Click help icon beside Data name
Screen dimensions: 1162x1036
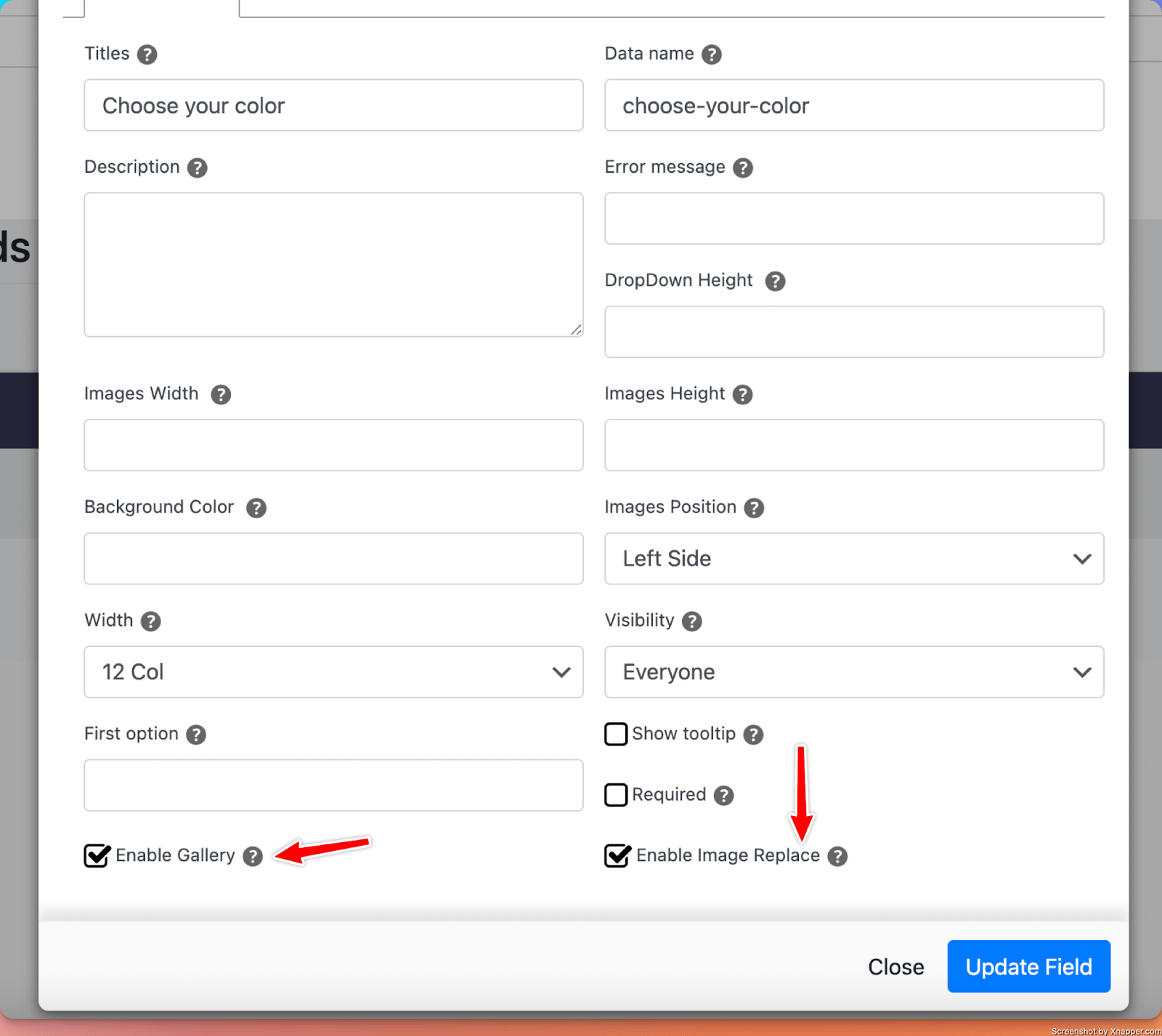(x=711, y=54)
